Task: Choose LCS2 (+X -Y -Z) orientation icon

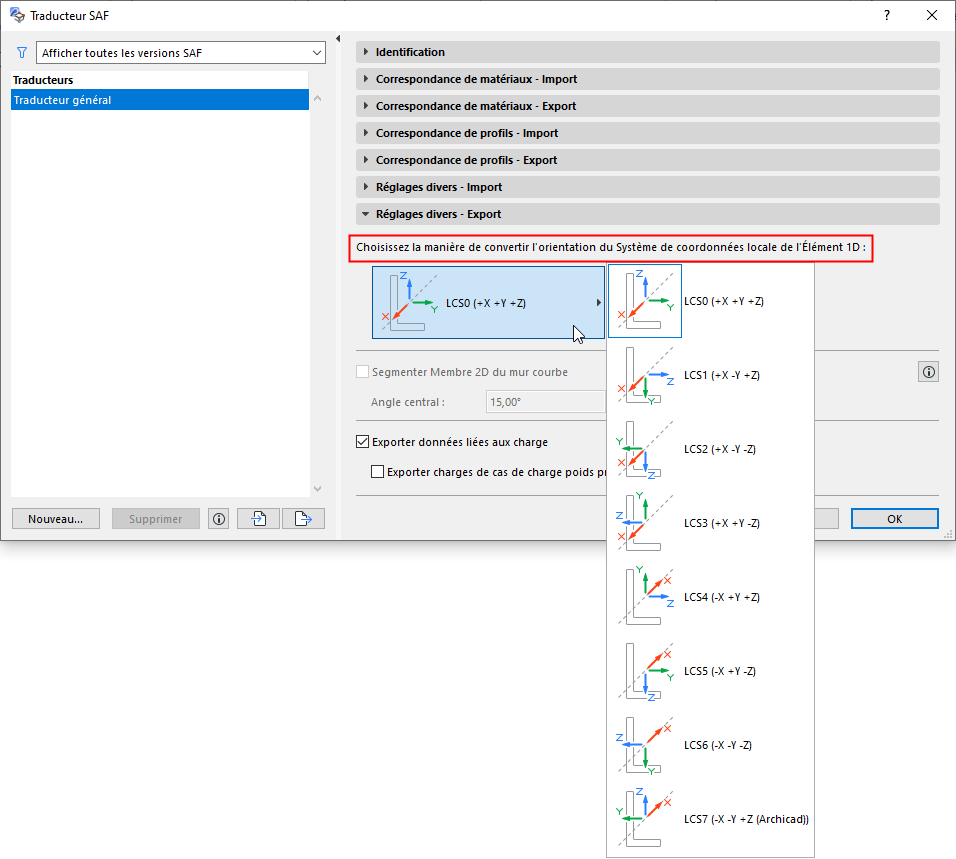Action: [x=645, y=449]
